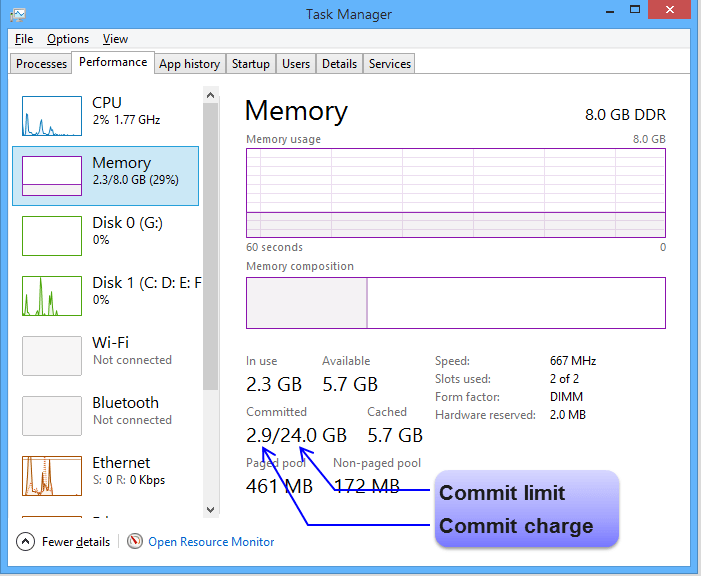
Task: Click the 8.0 GB DDR heading text
Action: pos(625,114)
